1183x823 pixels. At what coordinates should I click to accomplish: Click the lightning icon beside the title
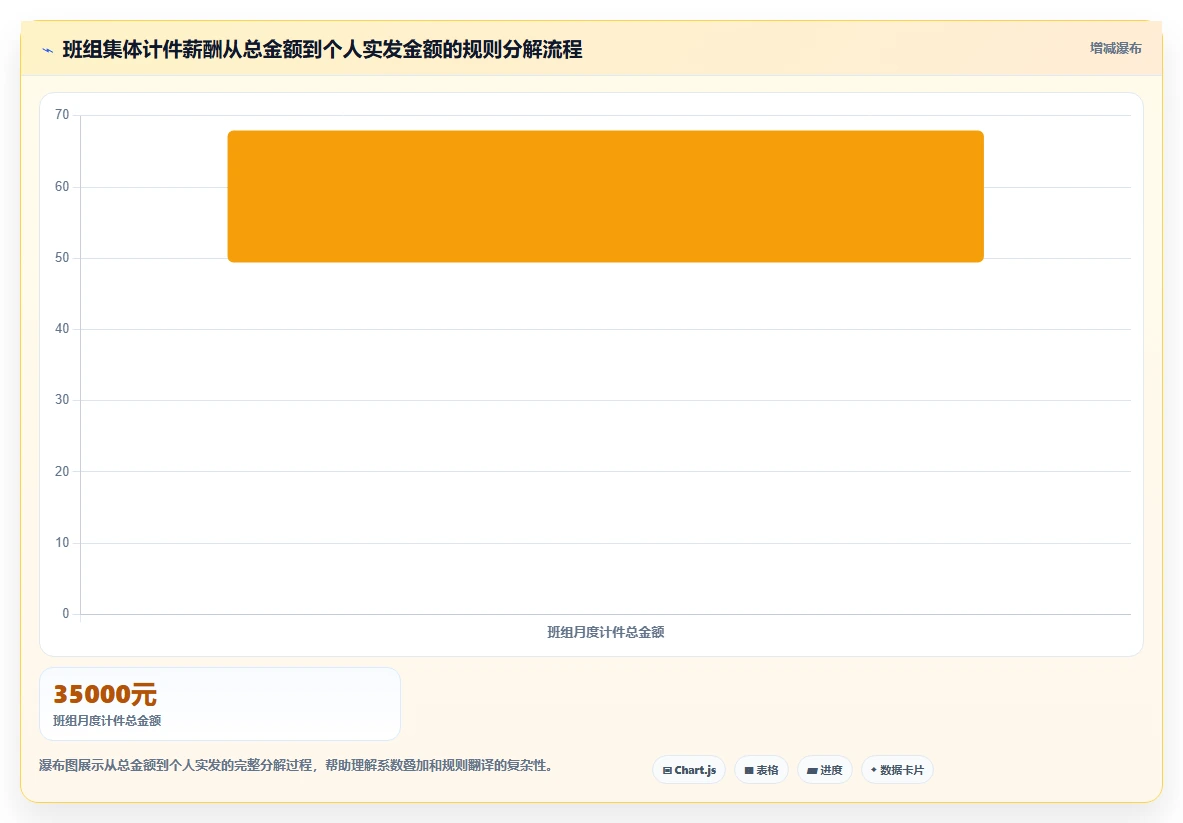click(48, 51)
